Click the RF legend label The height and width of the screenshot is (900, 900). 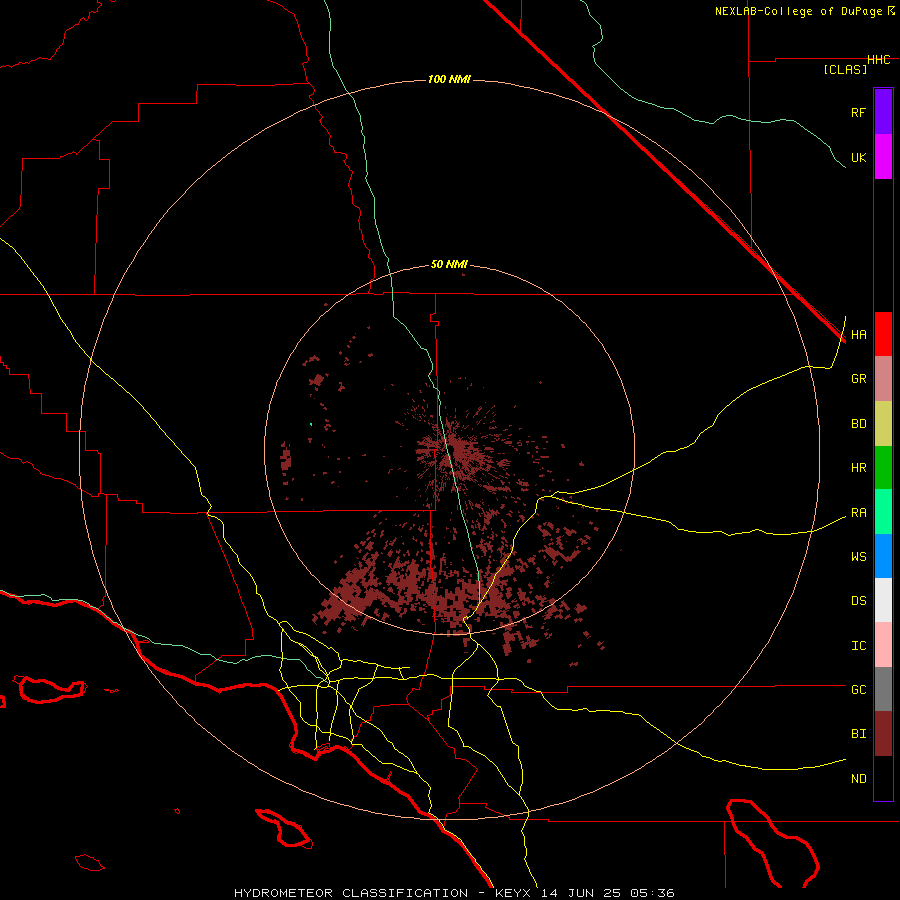(x=858, y=112)
